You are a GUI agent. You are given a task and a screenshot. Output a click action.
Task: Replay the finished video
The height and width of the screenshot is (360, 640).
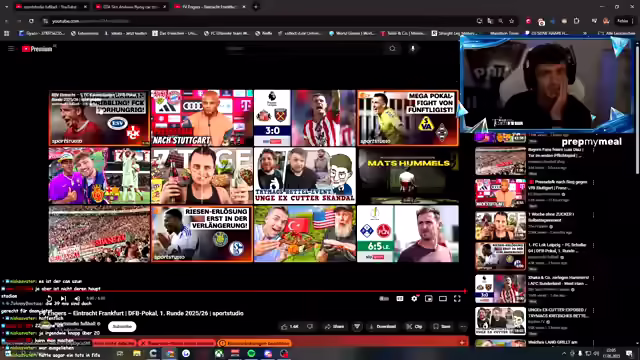pyautogui.click(x=49, y=299)
